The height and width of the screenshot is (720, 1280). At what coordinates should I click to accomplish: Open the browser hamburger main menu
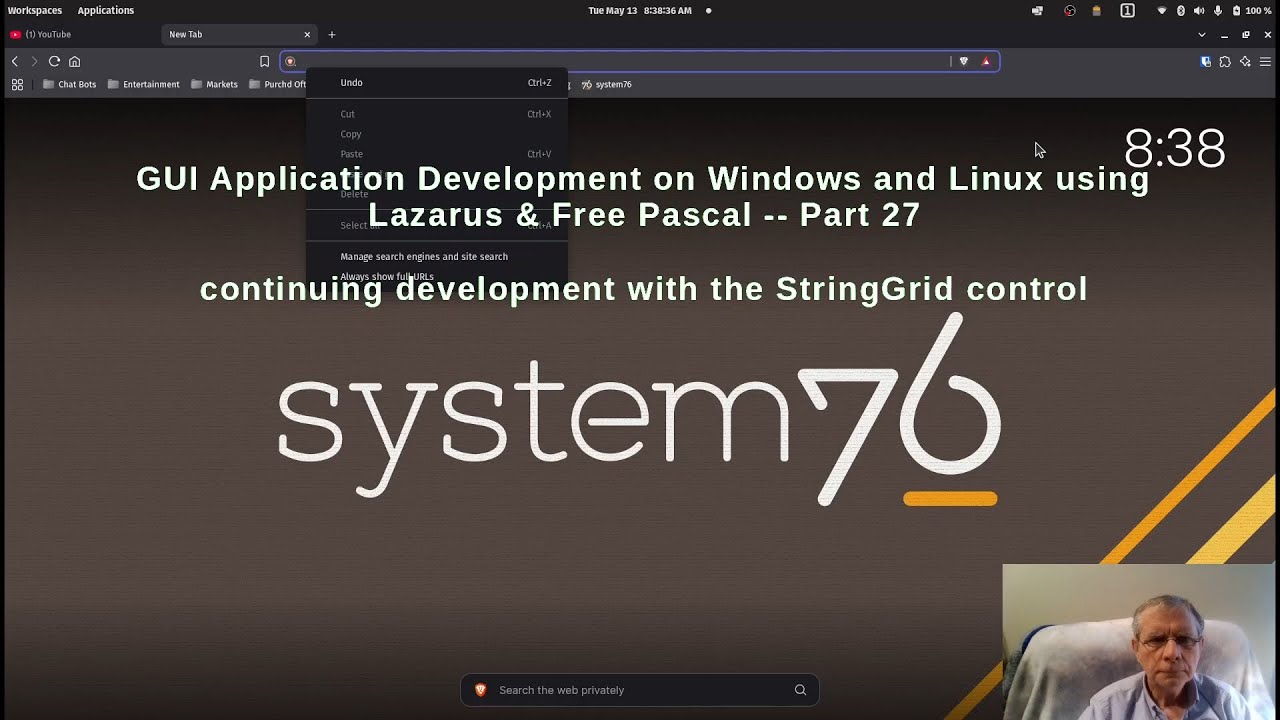click(1265, 61)
